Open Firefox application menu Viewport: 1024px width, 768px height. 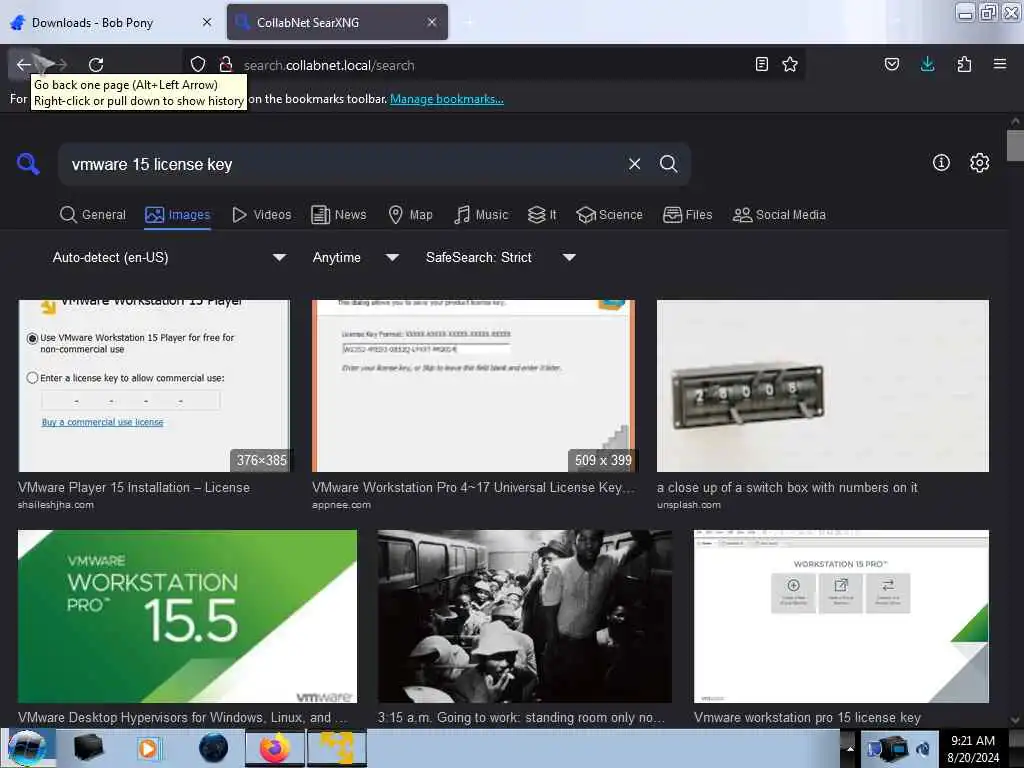pyautogui.click(x=1000, y=64)
